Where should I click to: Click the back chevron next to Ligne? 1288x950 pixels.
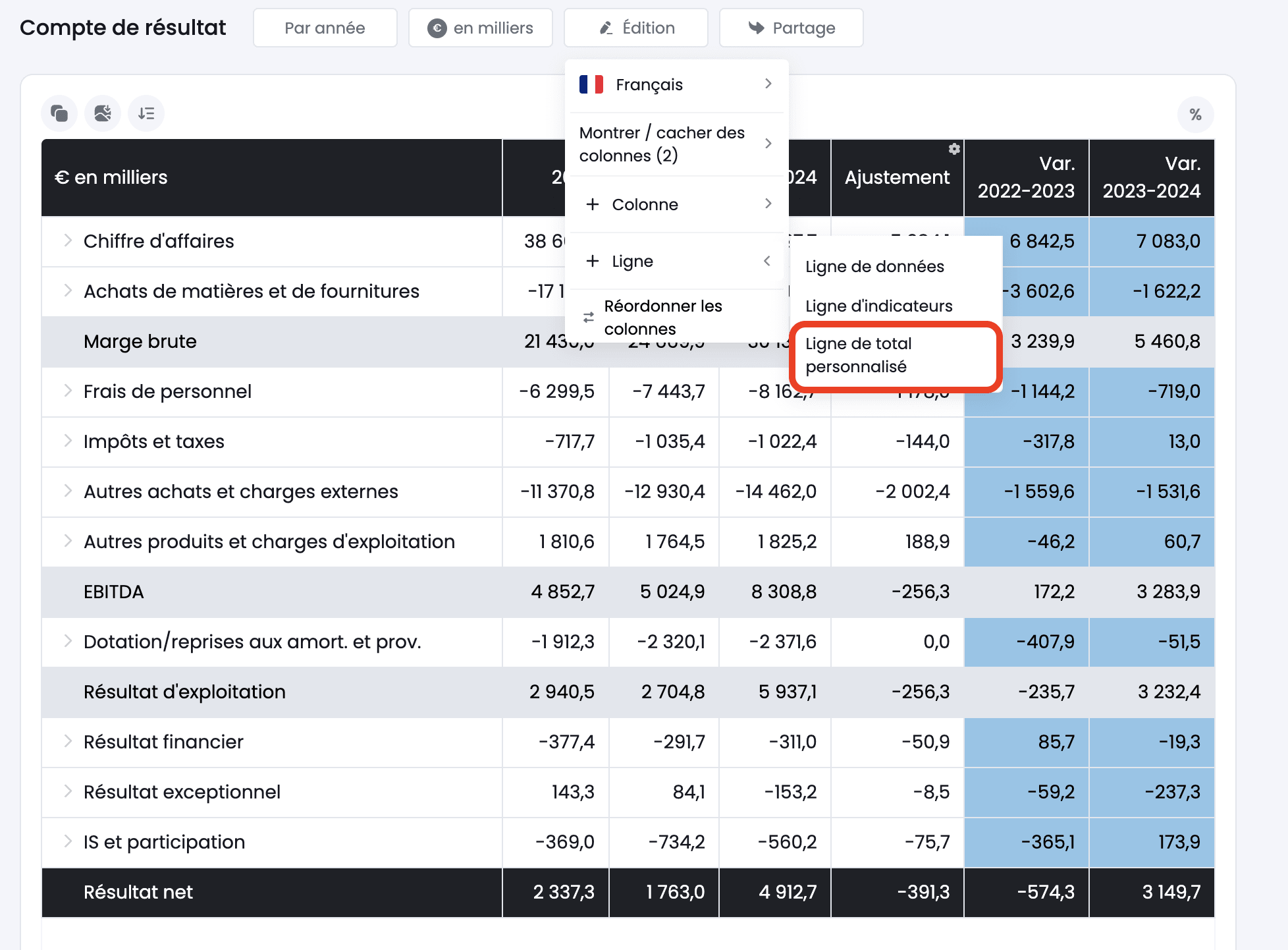click(767, 261)
